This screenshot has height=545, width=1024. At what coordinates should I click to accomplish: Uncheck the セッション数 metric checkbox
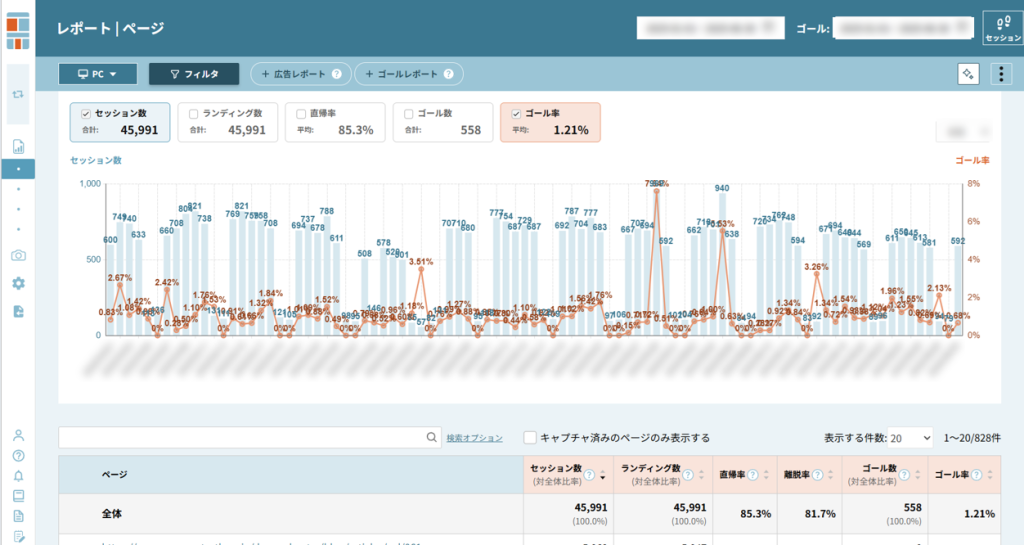pos(86,114)
